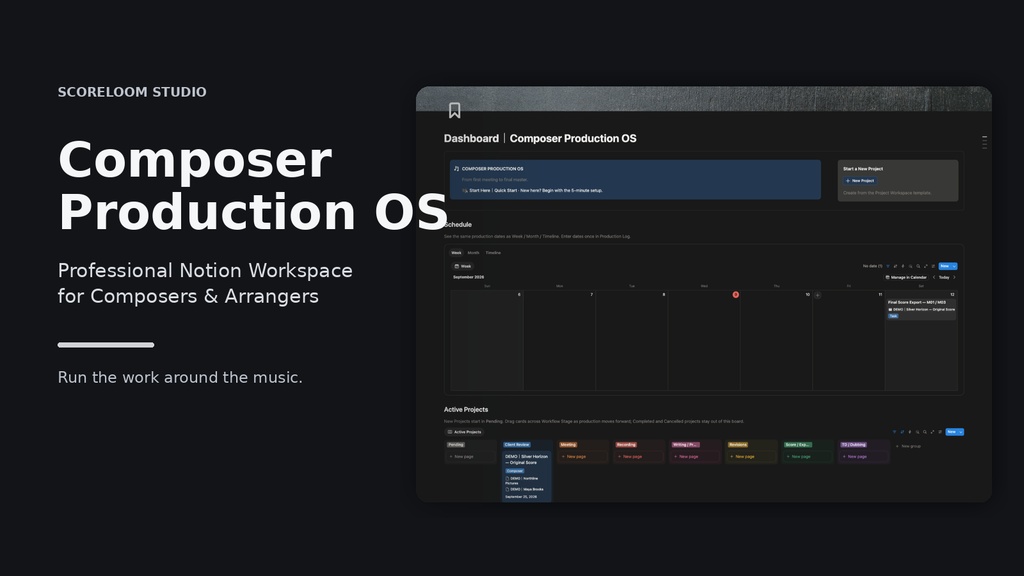Click the Recording column label
Image resolution: width=1024 pixels, height=576 pixels.
point(626,445)
